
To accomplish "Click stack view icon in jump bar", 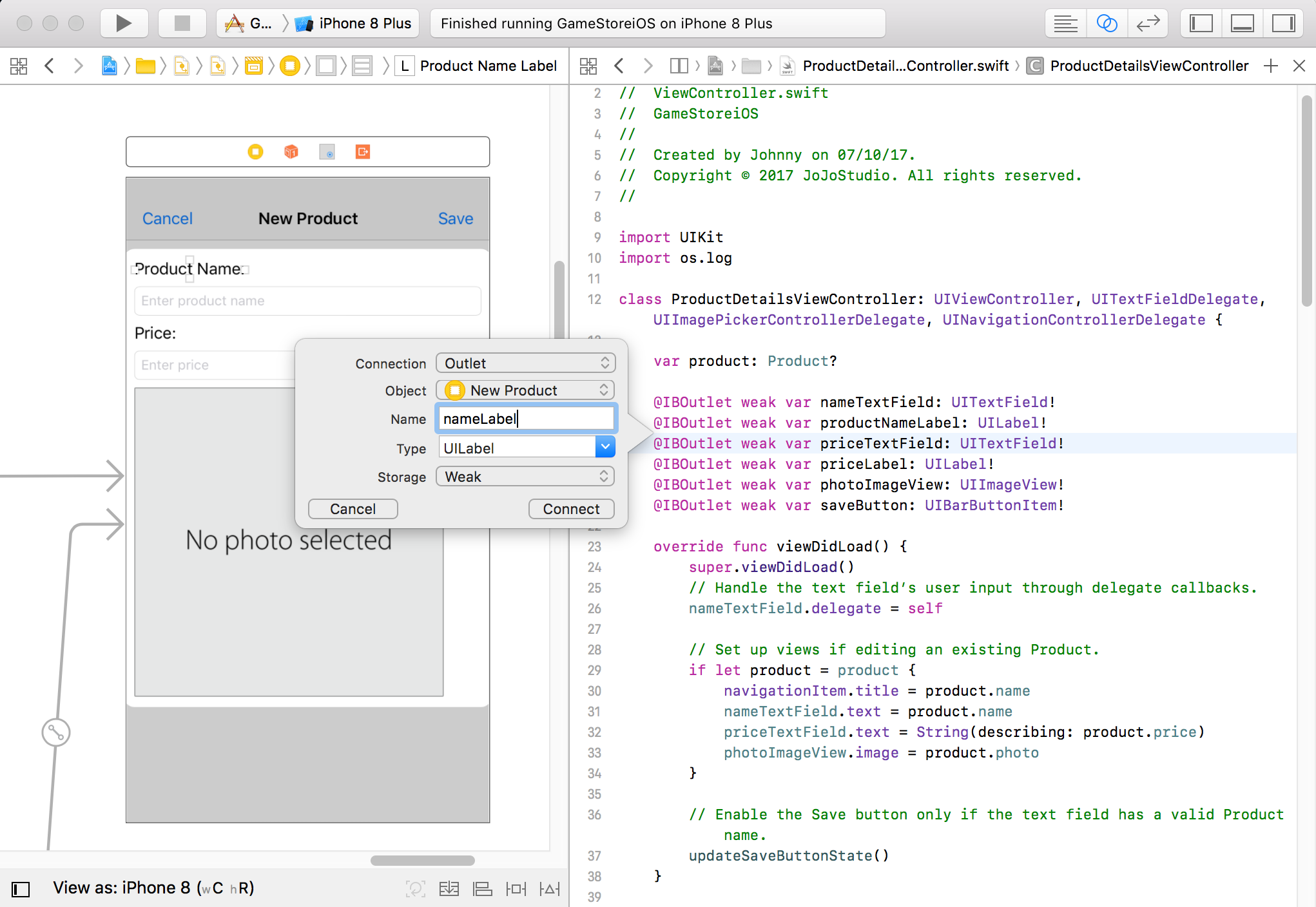I will point(362,66).
